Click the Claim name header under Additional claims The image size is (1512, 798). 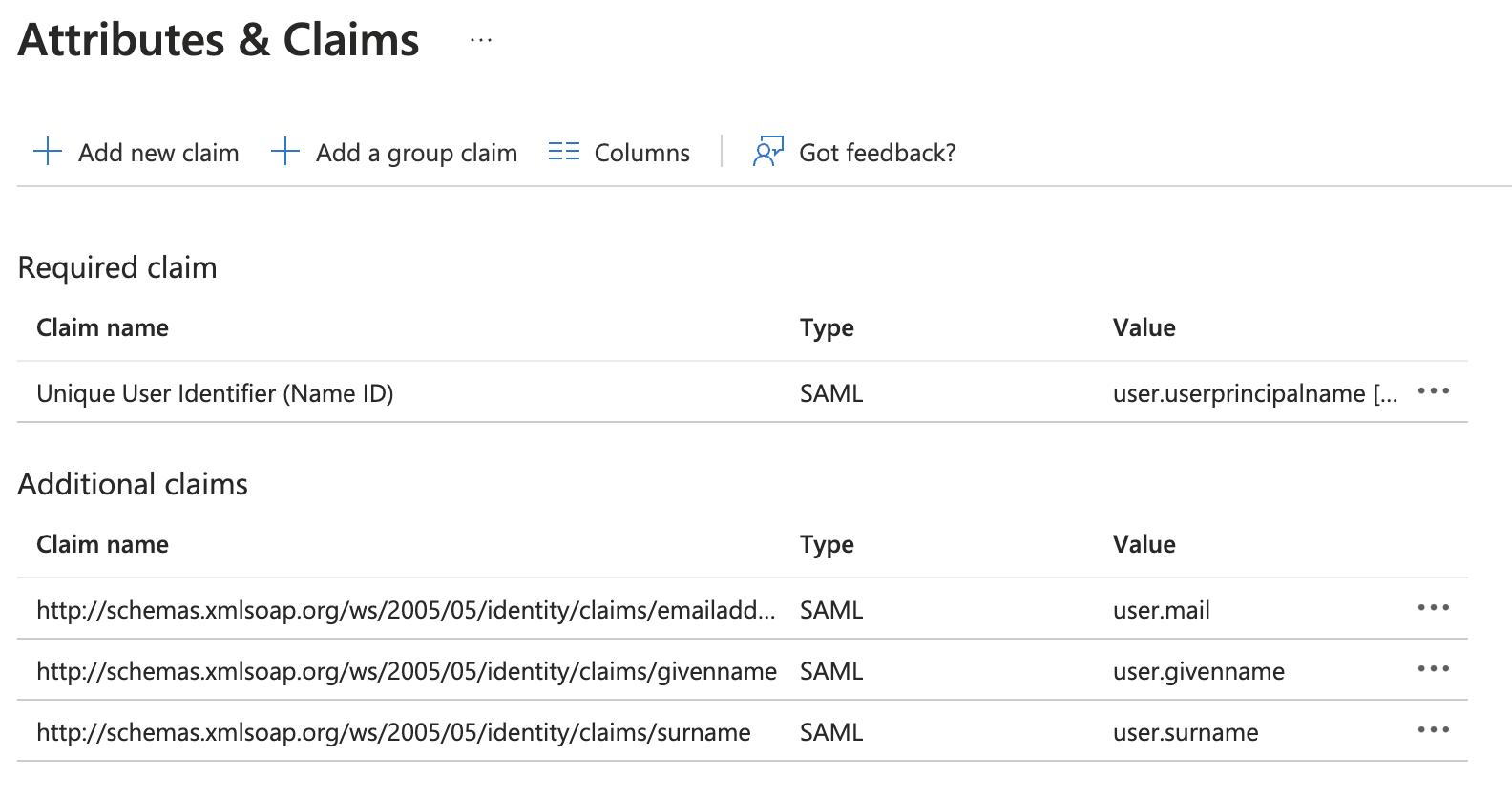(x=102, y=544)
